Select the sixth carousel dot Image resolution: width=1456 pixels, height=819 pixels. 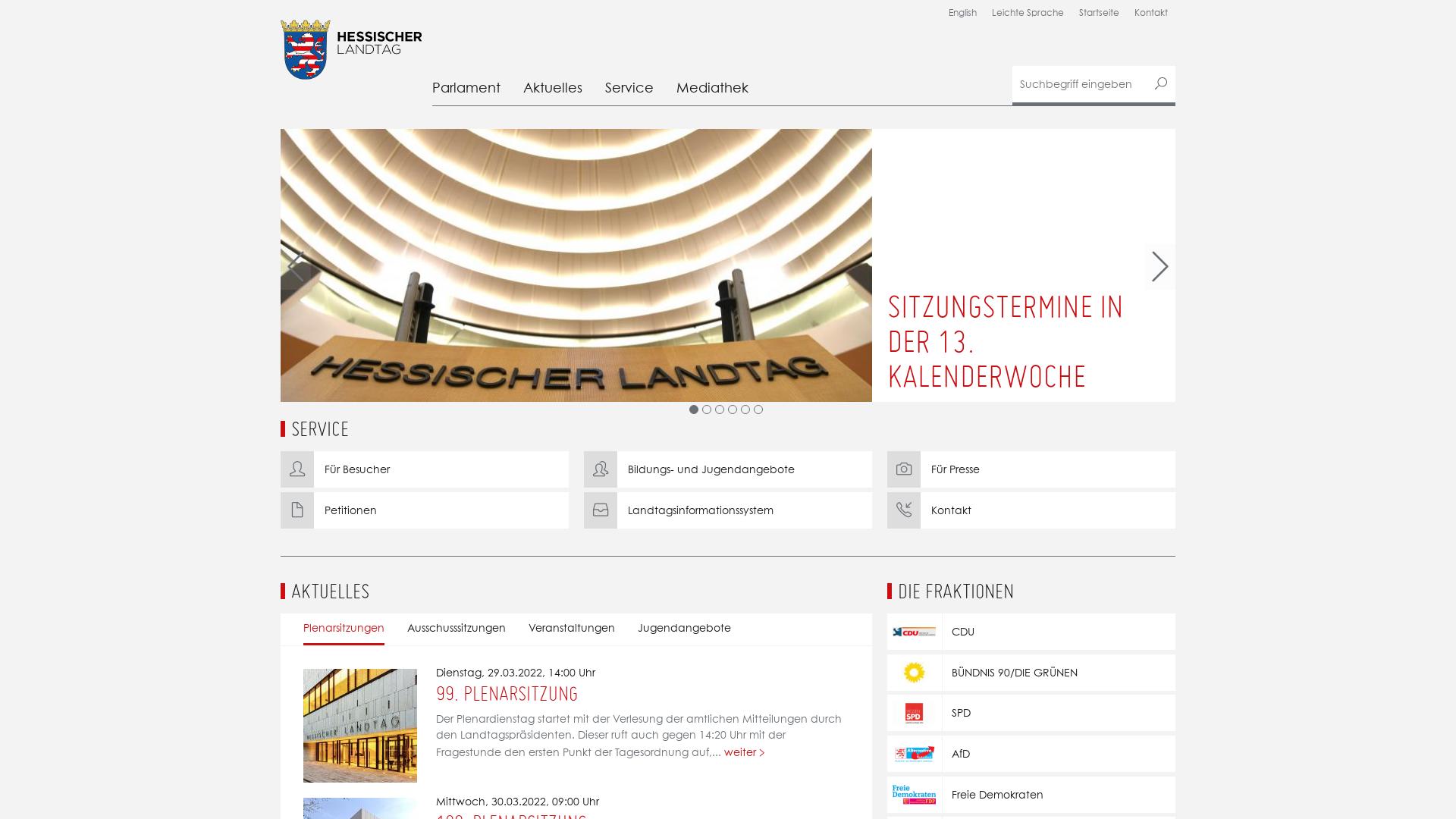[x=758, y=409]
